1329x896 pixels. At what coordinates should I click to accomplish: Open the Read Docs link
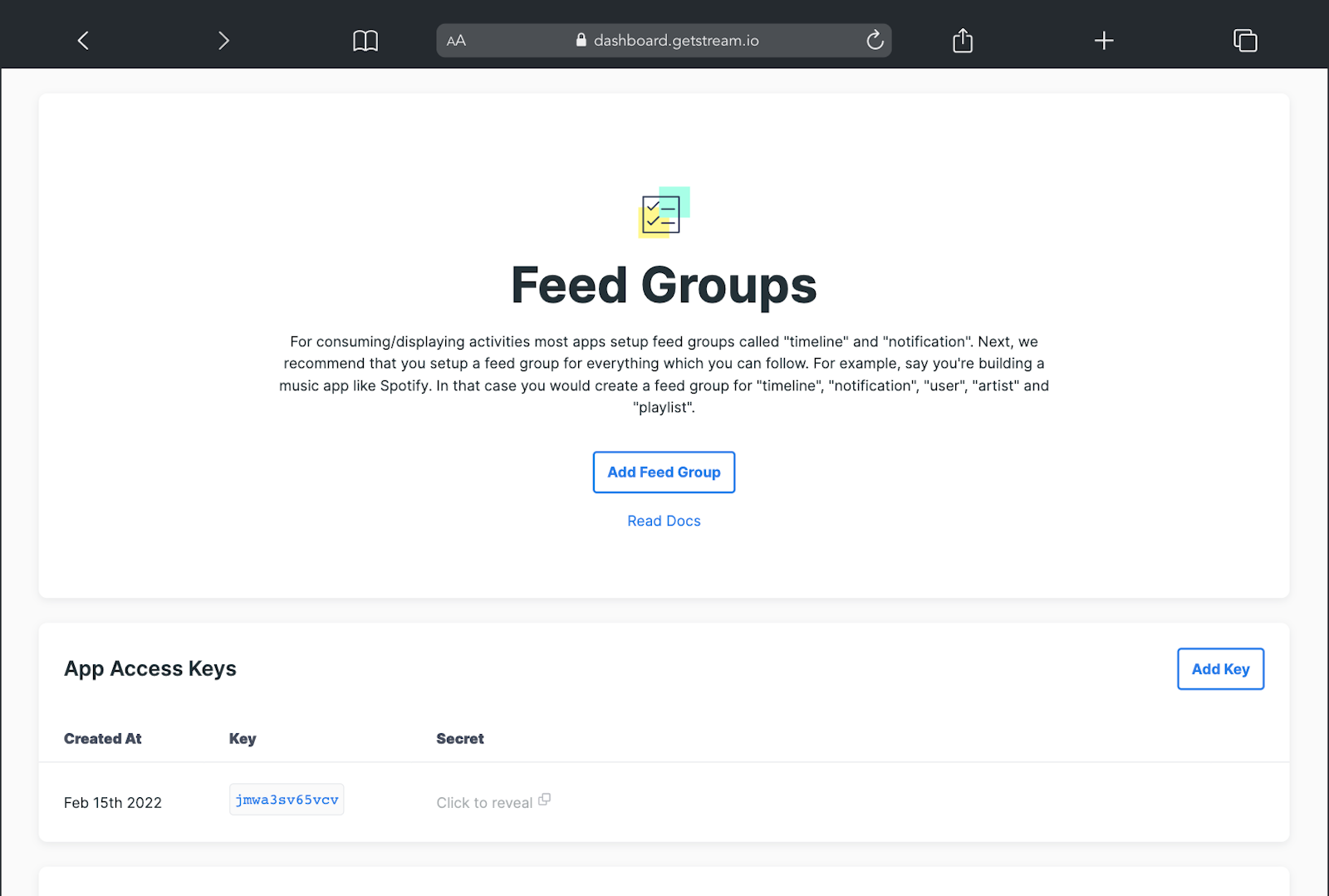click(x=664, y=521)
